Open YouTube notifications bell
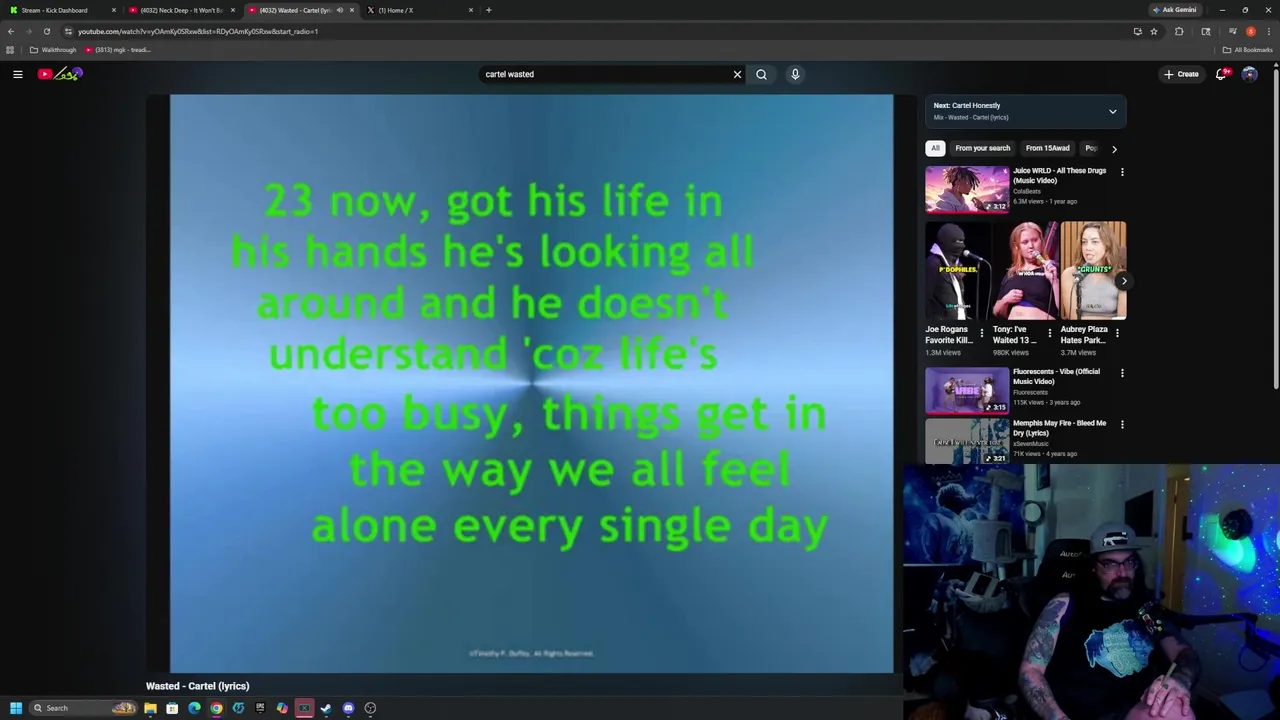This screenshot has height=720, width=1280. pos(1221,74)
